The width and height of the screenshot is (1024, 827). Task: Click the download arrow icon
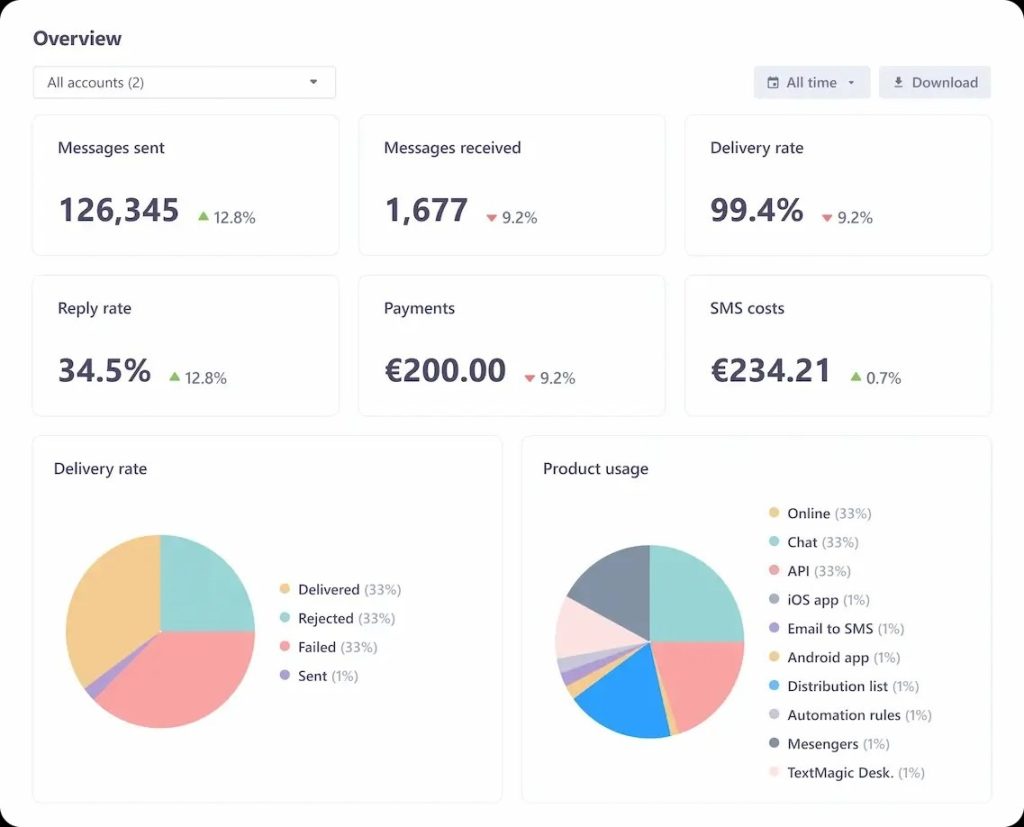(898, 83)
